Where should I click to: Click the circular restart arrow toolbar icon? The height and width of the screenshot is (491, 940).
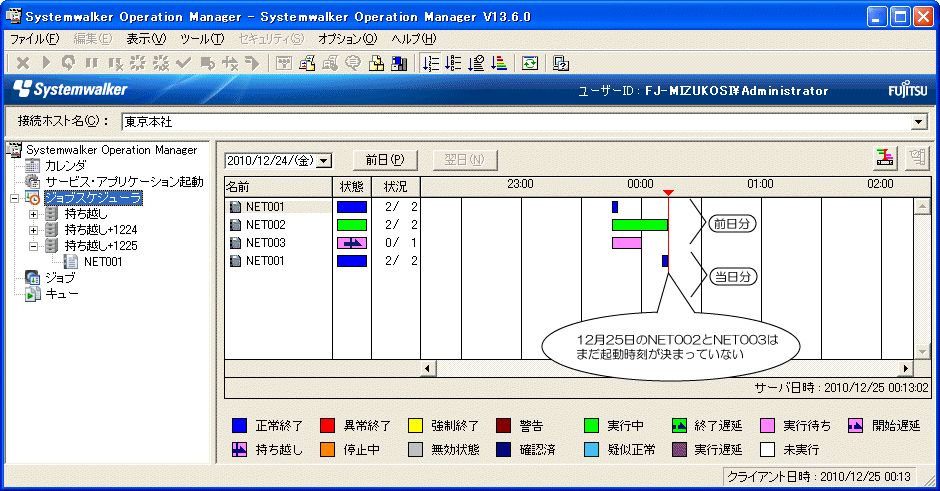[x=68, y=63]
